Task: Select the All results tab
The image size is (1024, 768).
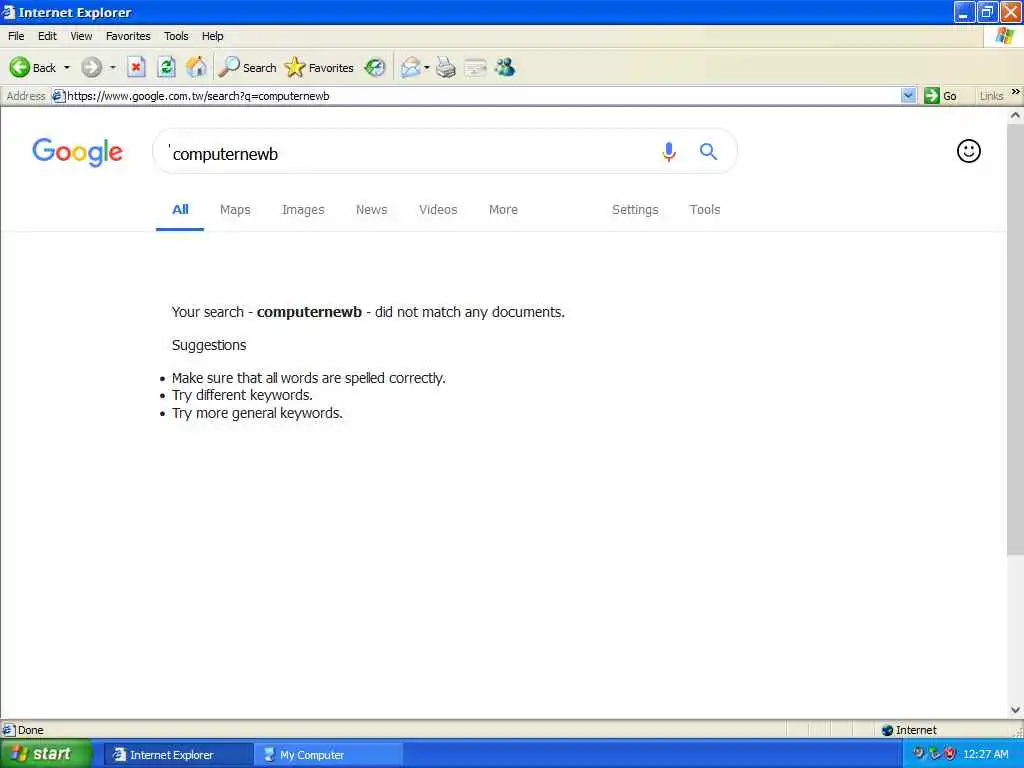Action: 180,210
